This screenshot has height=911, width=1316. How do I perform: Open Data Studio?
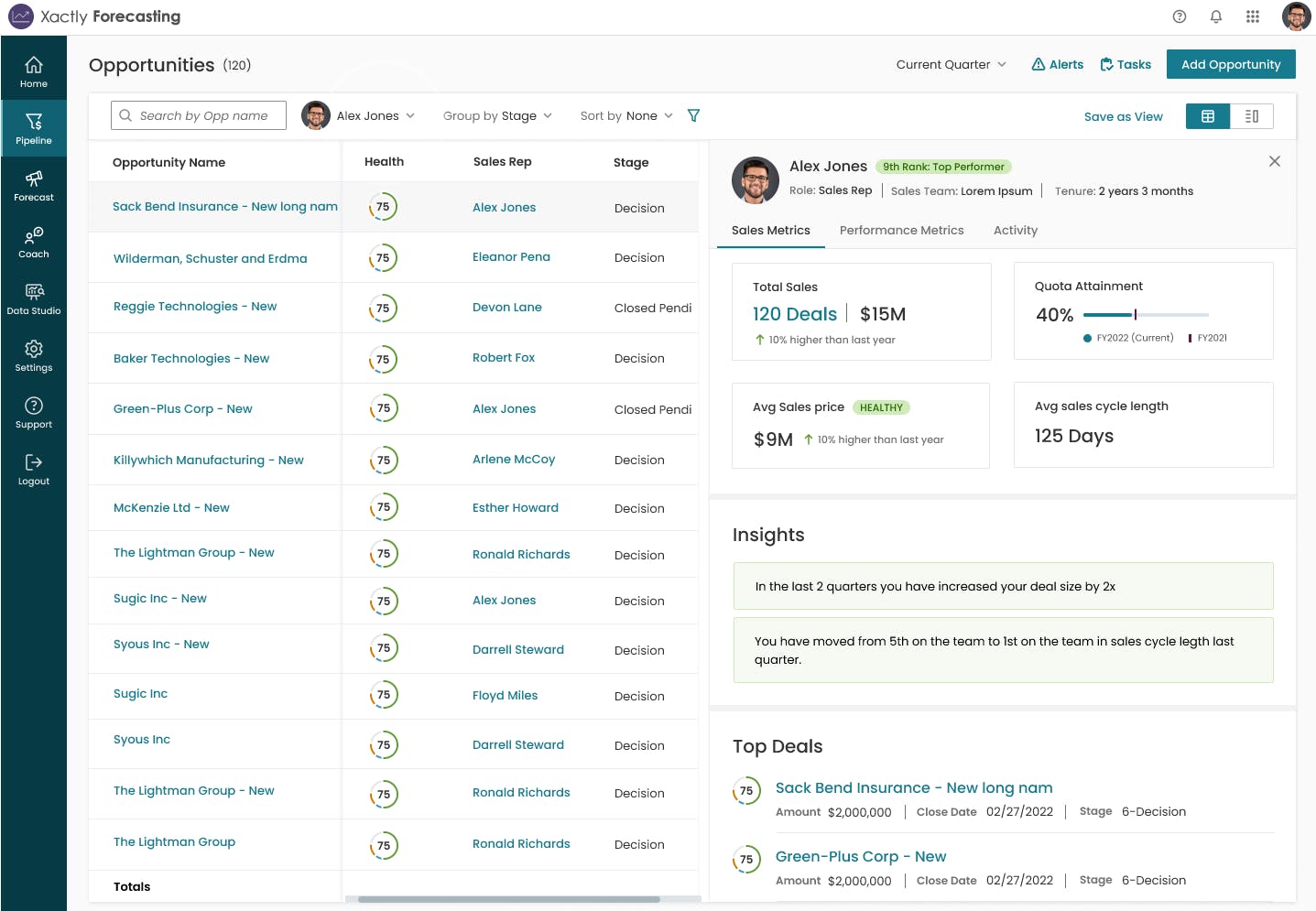34,299
